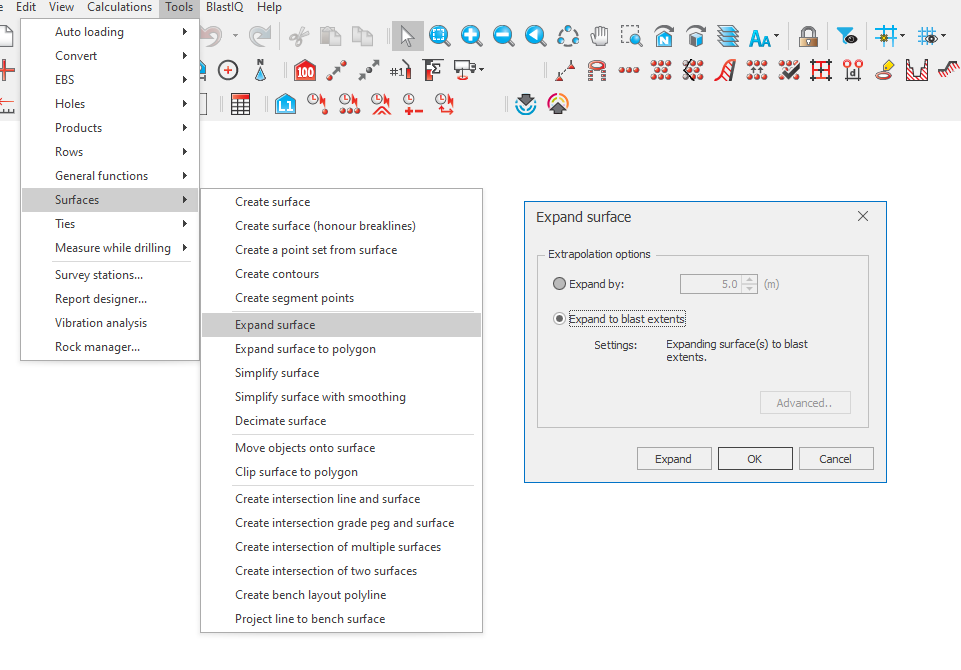Click the BlastIQ download arrow icon
Image resolution: width=961 pixels, height=670 pixels.
click(x=526, y=104)
